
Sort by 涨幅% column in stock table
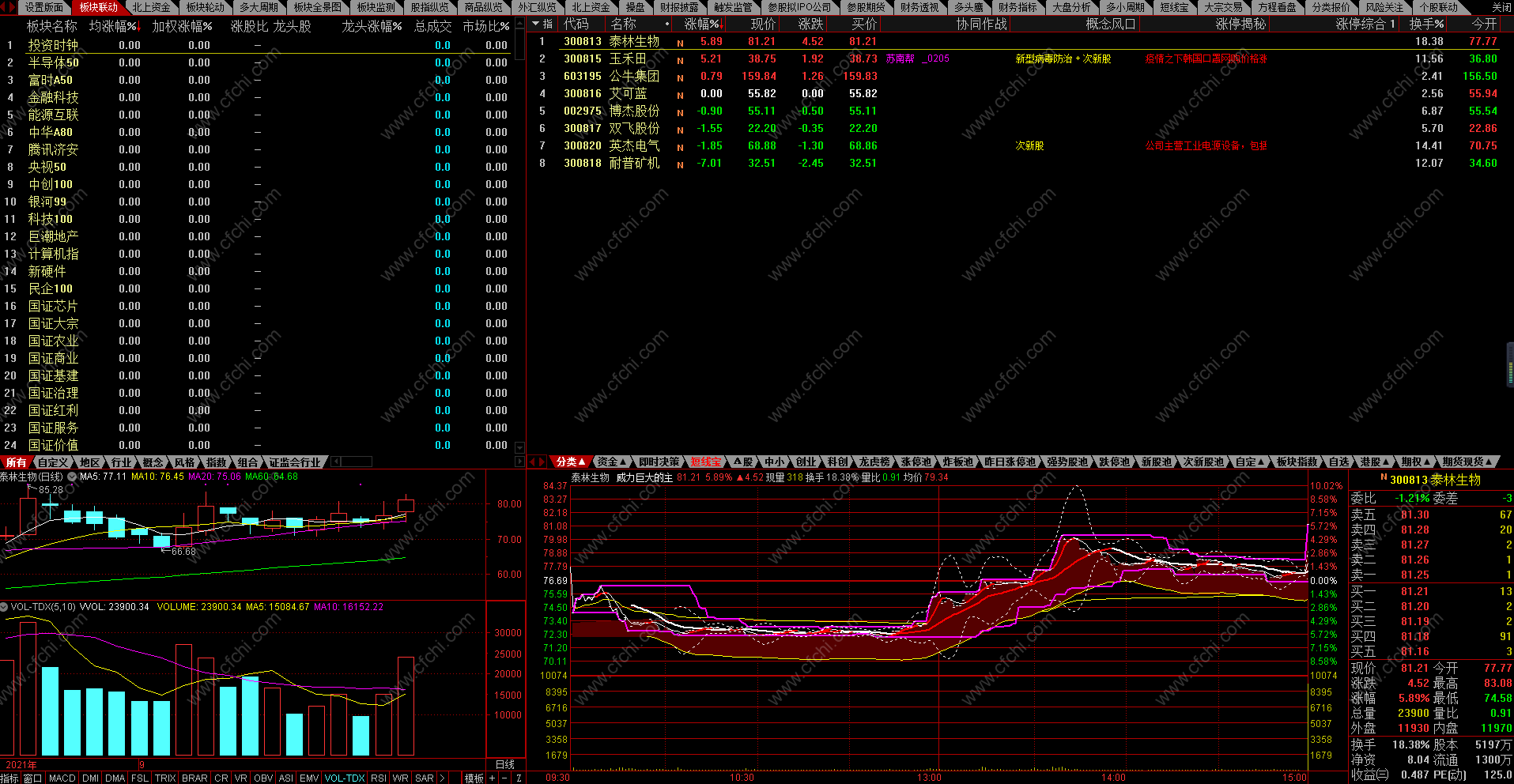[x=703, y=24]
